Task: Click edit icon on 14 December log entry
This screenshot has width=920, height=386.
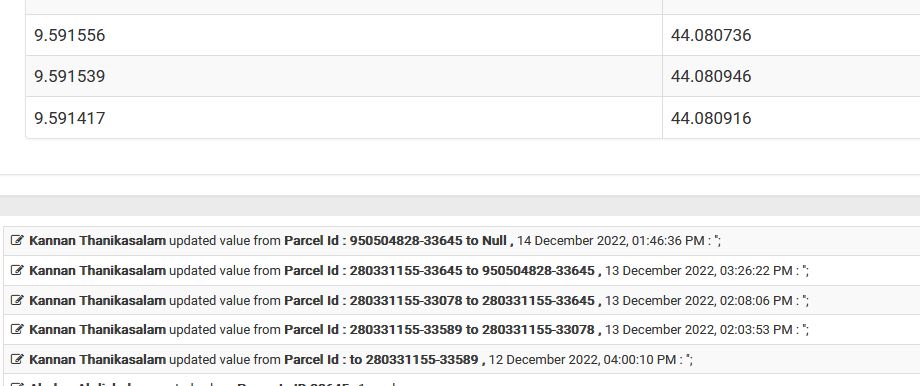Action: 18,241
